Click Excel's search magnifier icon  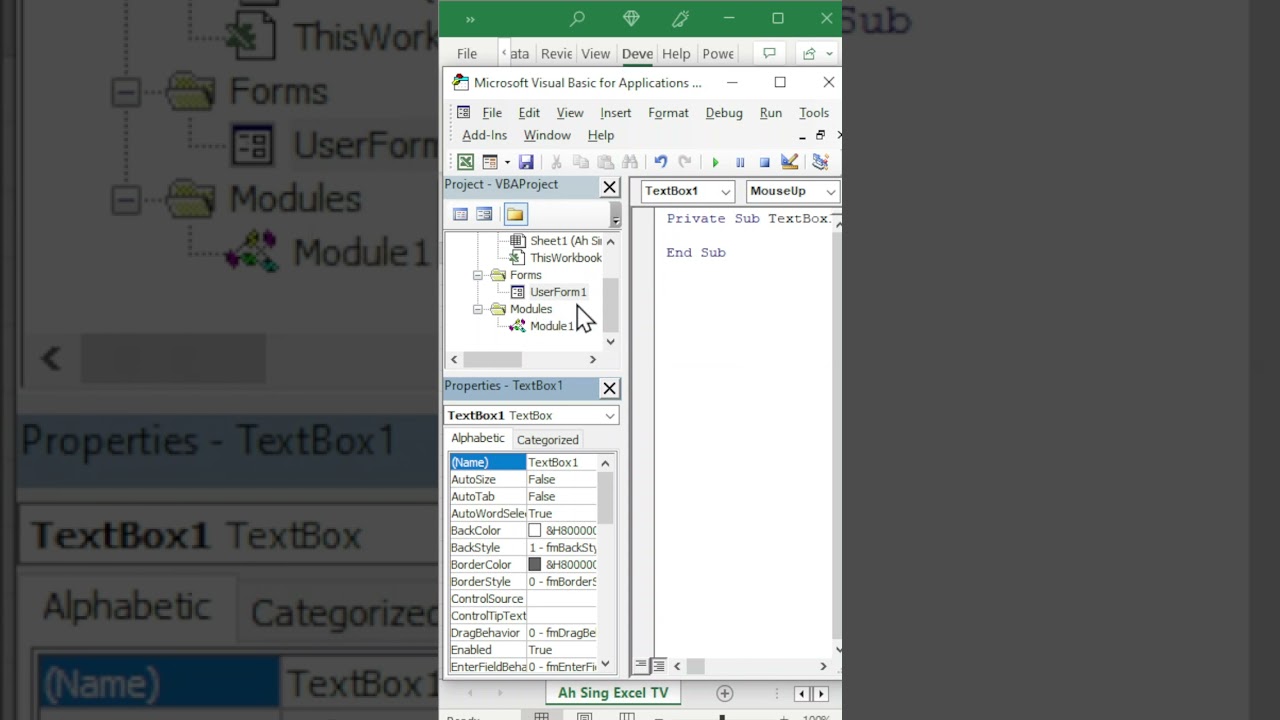click(x=577, y=18)
